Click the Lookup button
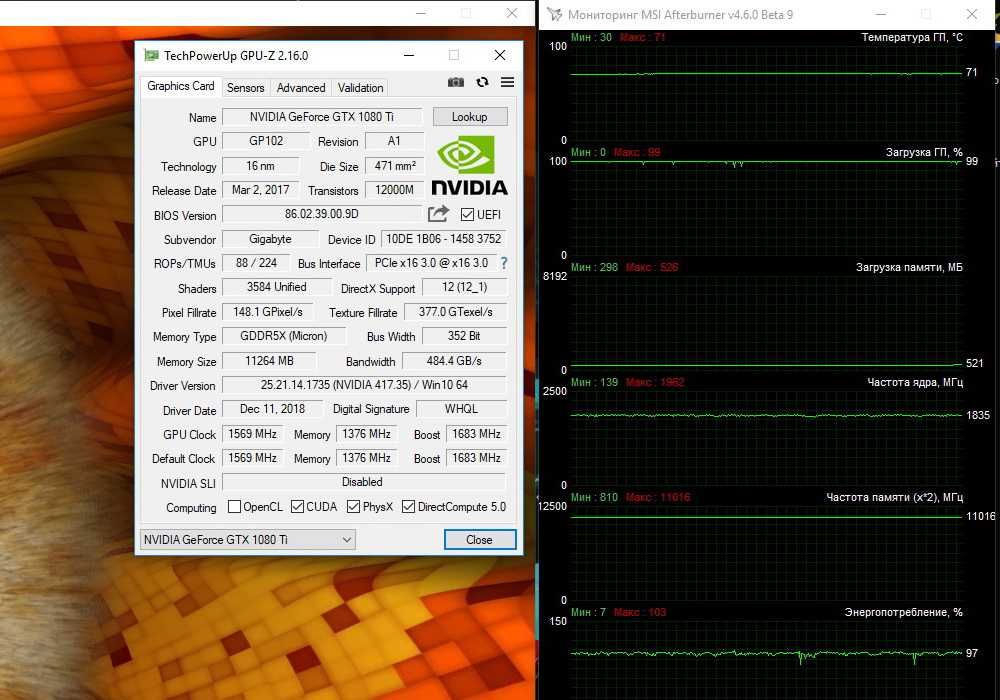Screen dimensions: 1000x700 (x=470, y=117)
